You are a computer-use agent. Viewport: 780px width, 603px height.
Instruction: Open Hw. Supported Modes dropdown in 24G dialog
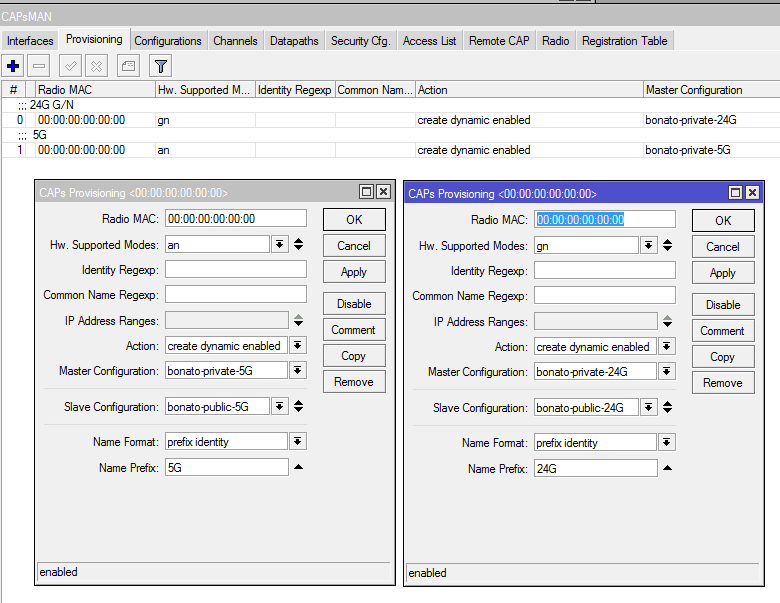[x=649, y=245]
